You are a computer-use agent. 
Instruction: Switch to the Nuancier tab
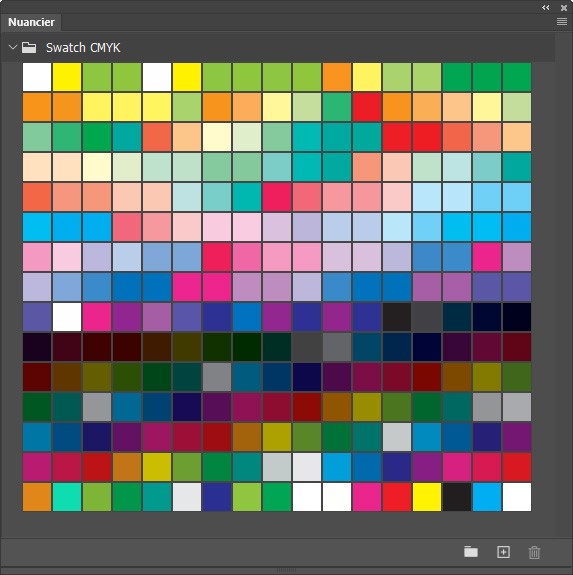pos(31,22)
